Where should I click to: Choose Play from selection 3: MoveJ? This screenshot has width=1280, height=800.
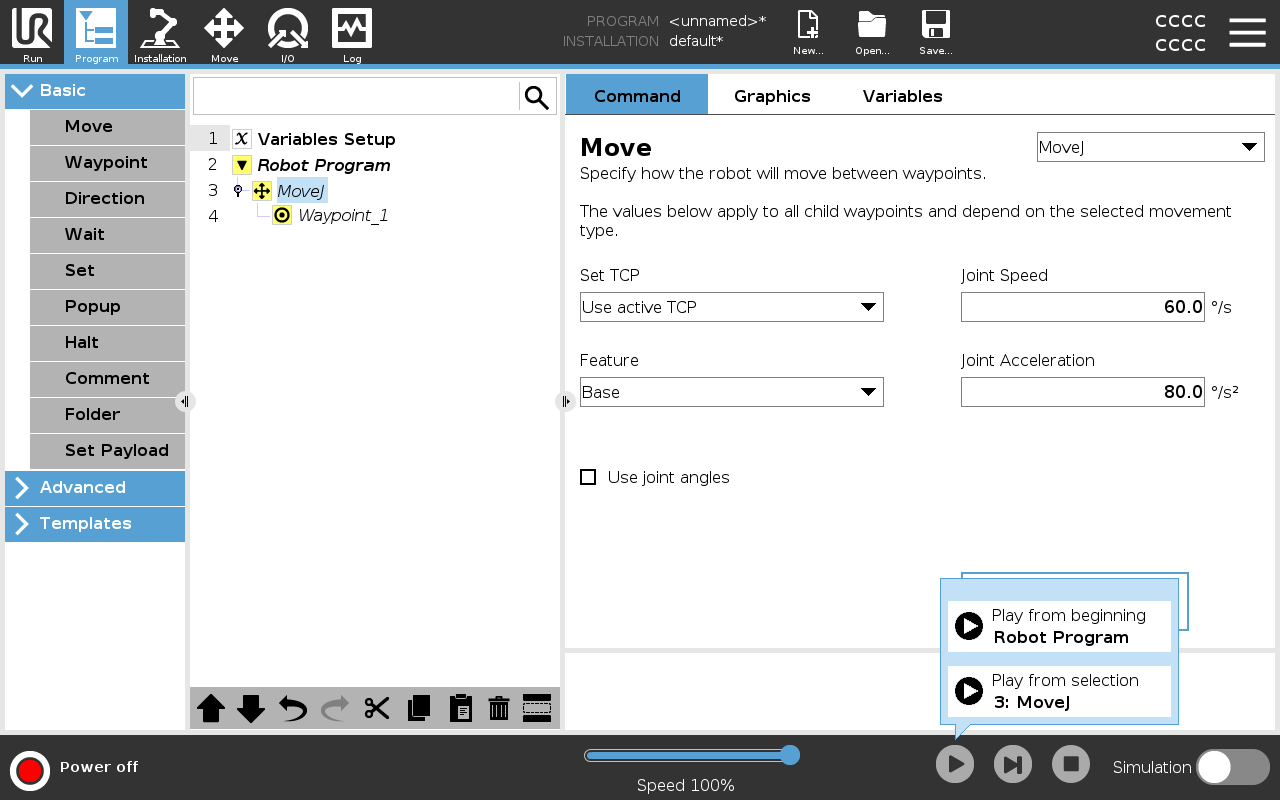[1059, 691]
